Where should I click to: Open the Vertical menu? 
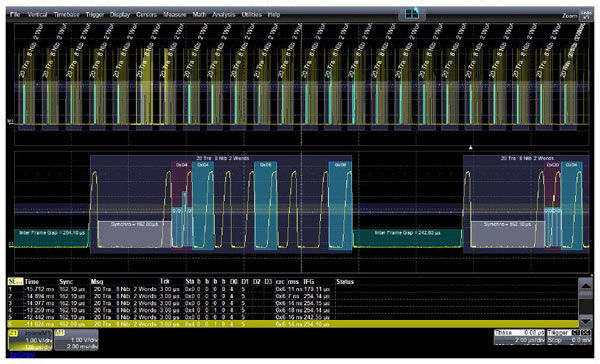click(x=37, y=15)
